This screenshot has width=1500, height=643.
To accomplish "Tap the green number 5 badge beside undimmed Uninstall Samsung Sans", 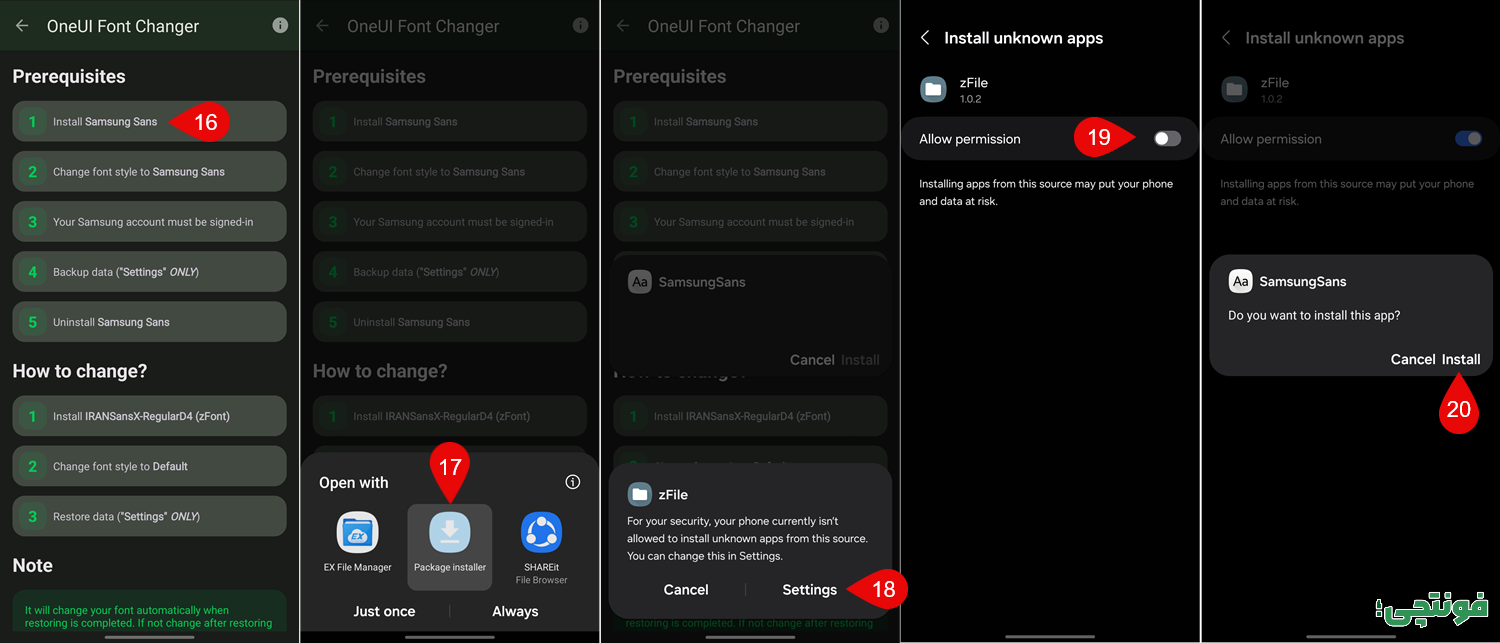I will coord(32,321).
